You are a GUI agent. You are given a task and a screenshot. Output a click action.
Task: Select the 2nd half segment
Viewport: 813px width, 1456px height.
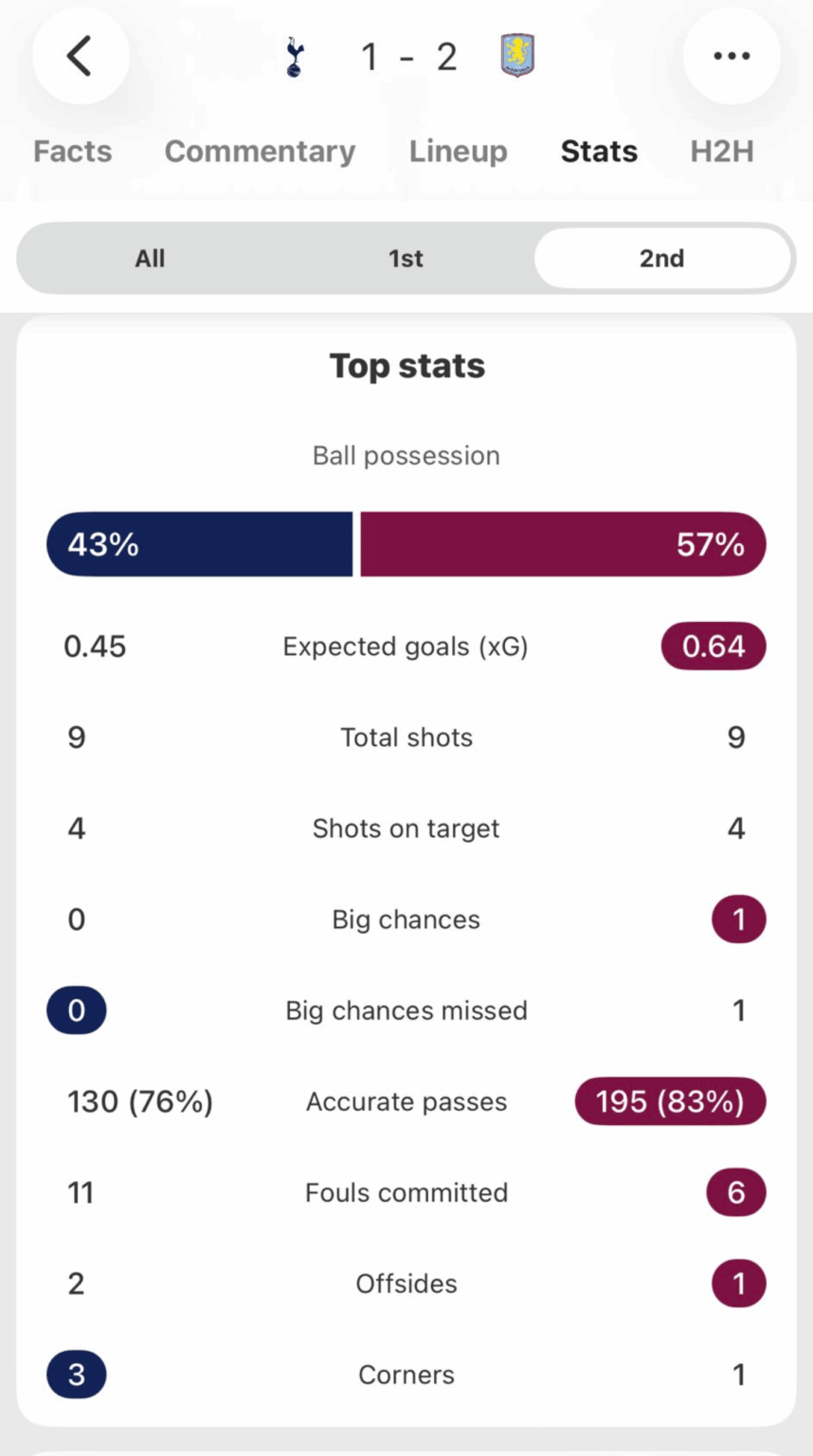click(662, 258)
